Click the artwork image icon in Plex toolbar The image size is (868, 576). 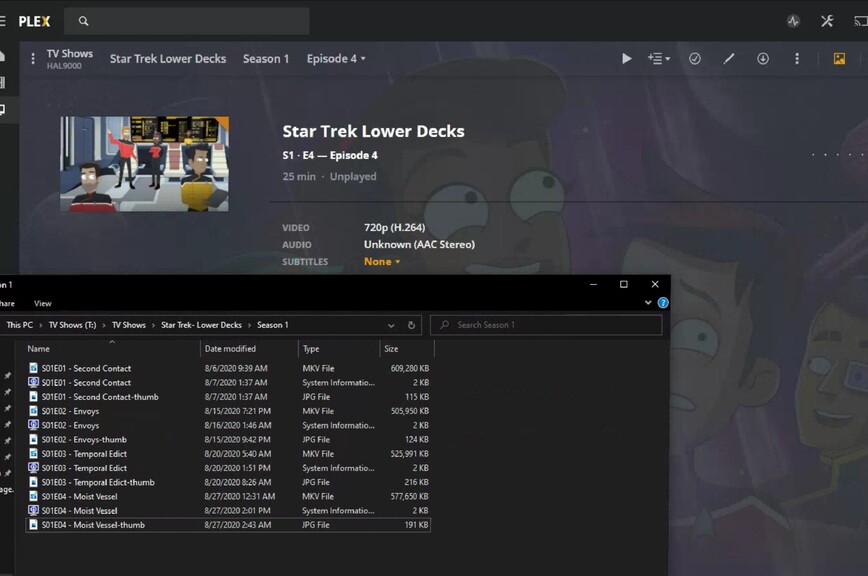point(839,59)
